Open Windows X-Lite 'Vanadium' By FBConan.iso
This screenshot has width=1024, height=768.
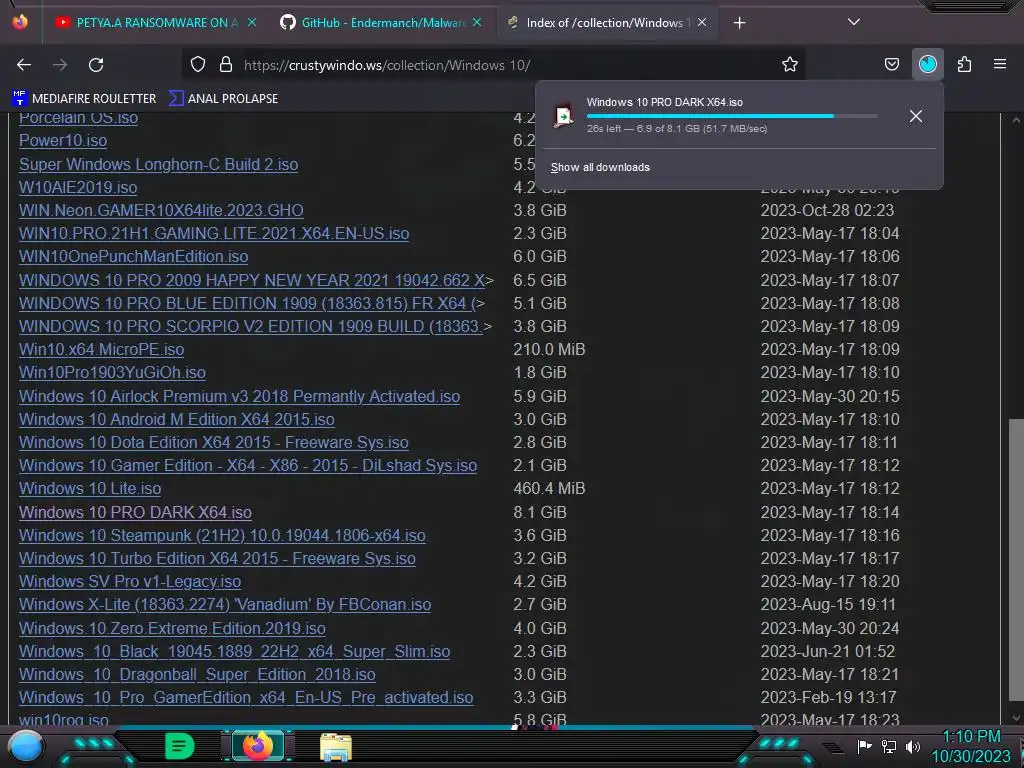click(225, 605)
